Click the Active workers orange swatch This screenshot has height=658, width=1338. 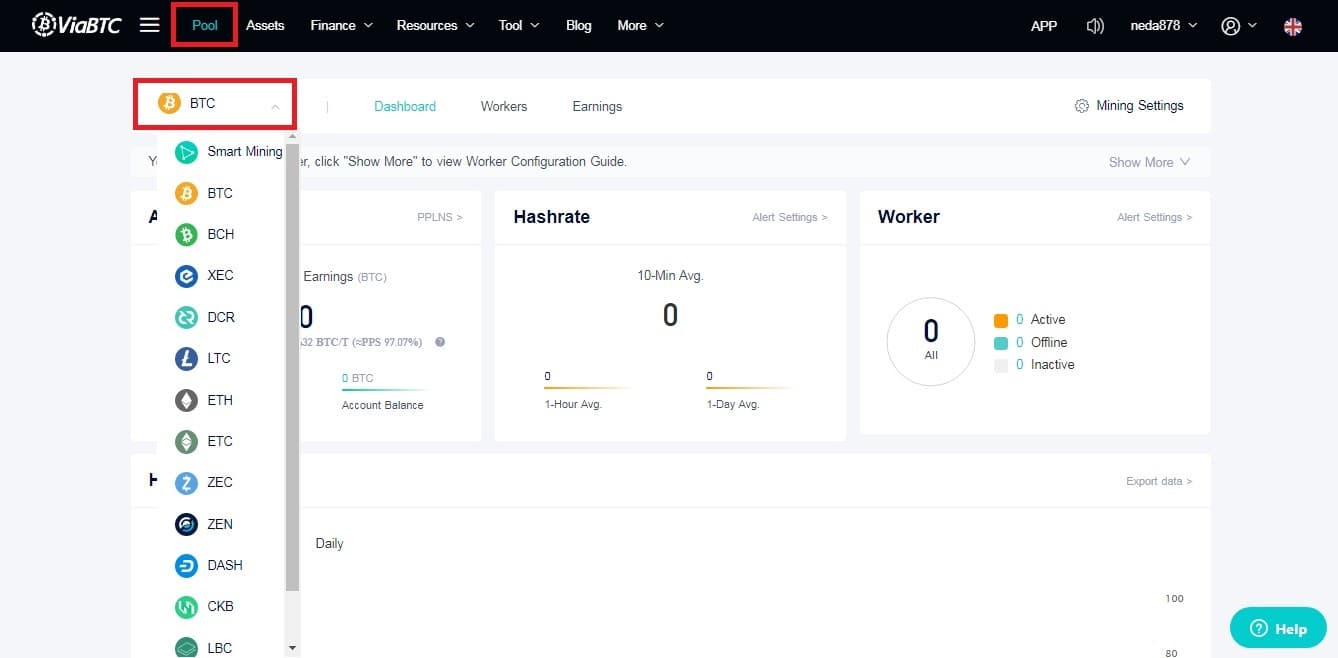coord(1001,320)
